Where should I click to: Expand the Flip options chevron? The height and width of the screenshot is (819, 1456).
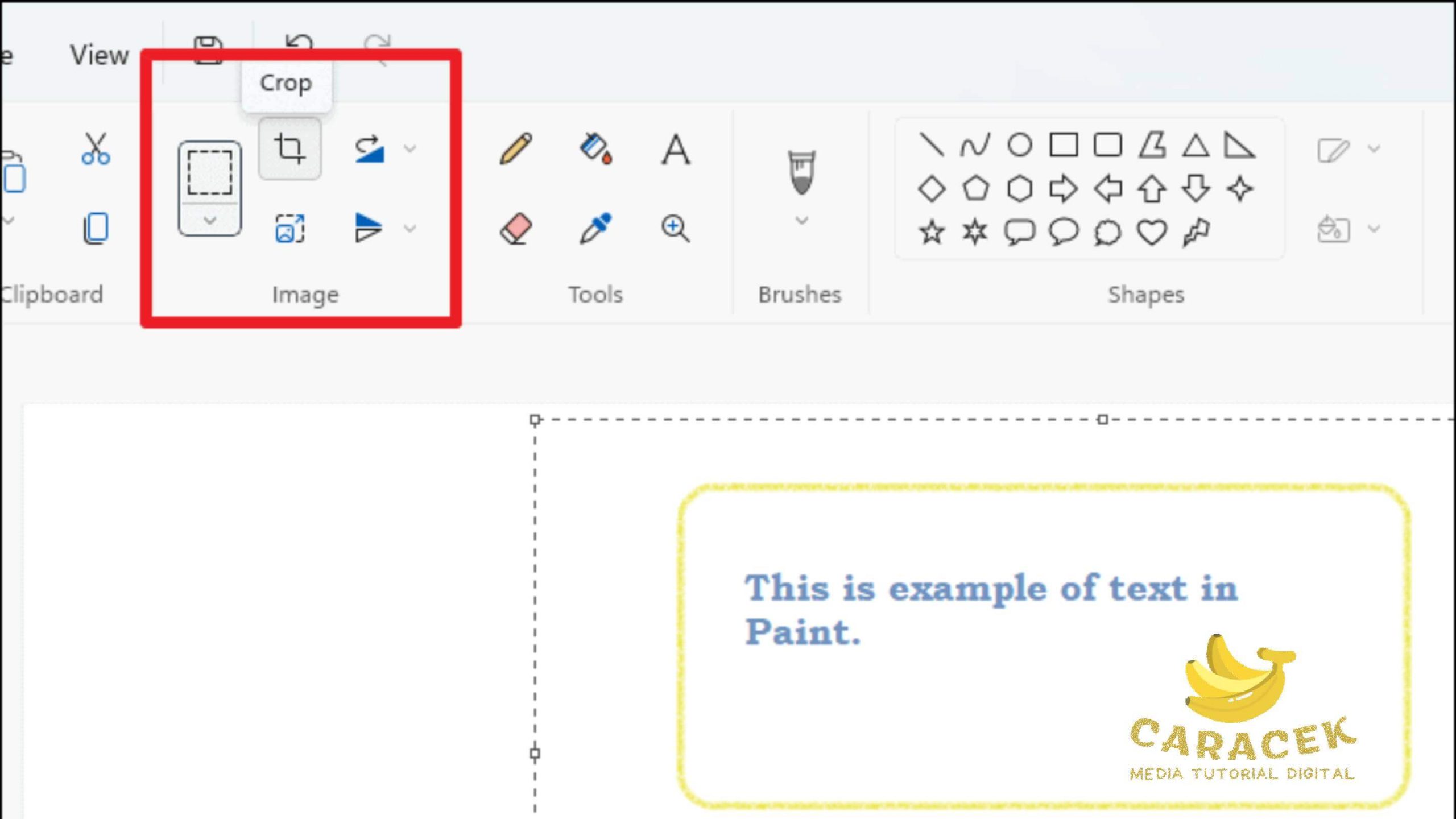(x=409, y=229)
